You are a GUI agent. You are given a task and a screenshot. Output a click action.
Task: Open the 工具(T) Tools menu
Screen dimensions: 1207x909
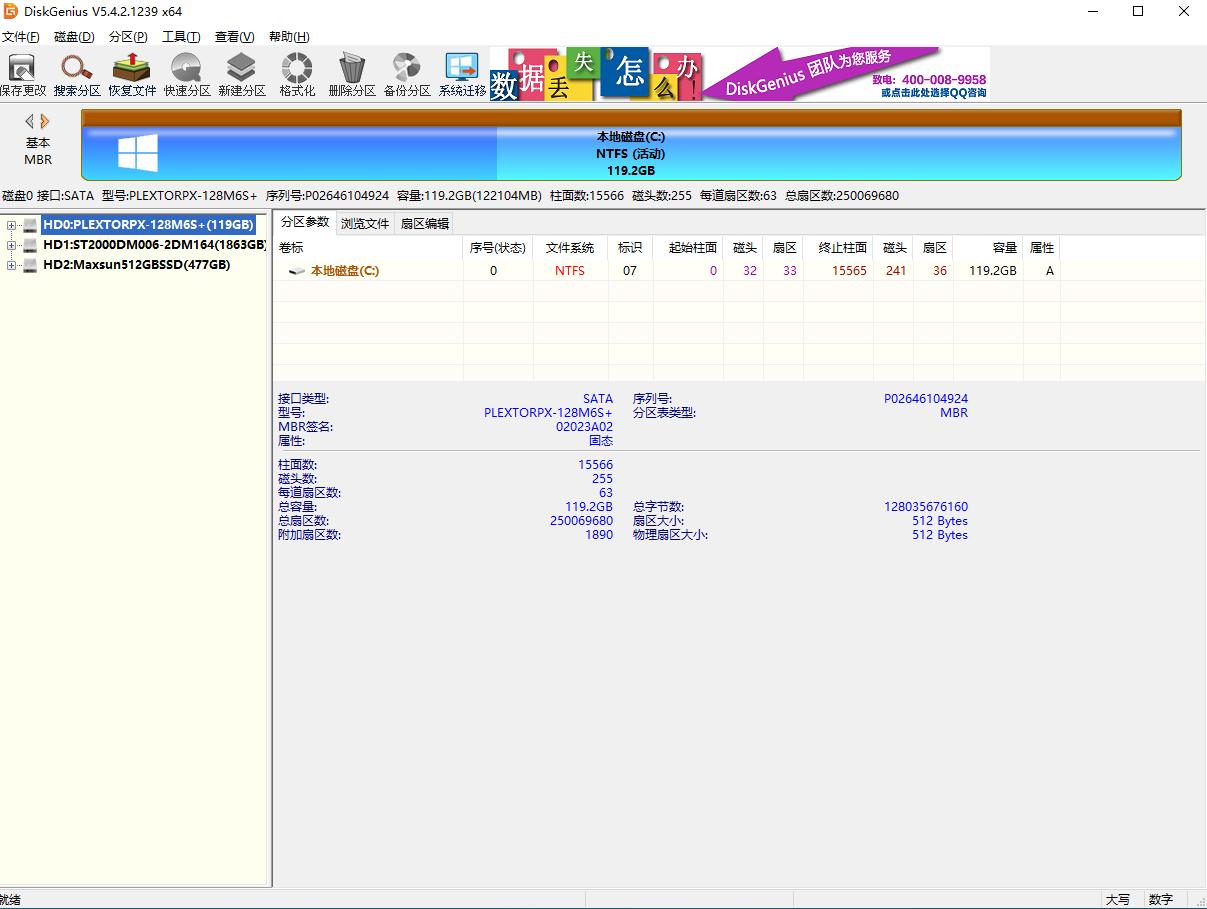181,37
